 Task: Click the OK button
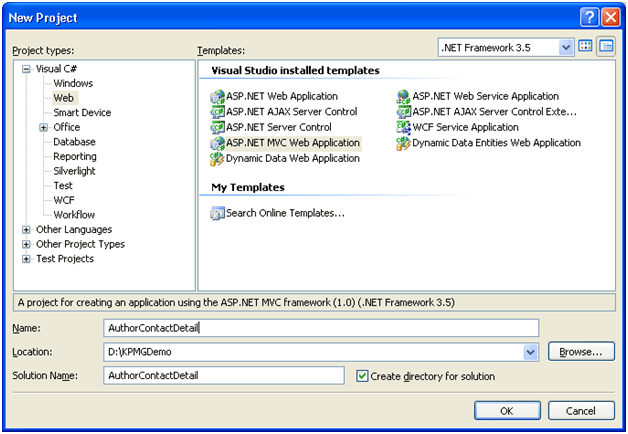[506, 410]
